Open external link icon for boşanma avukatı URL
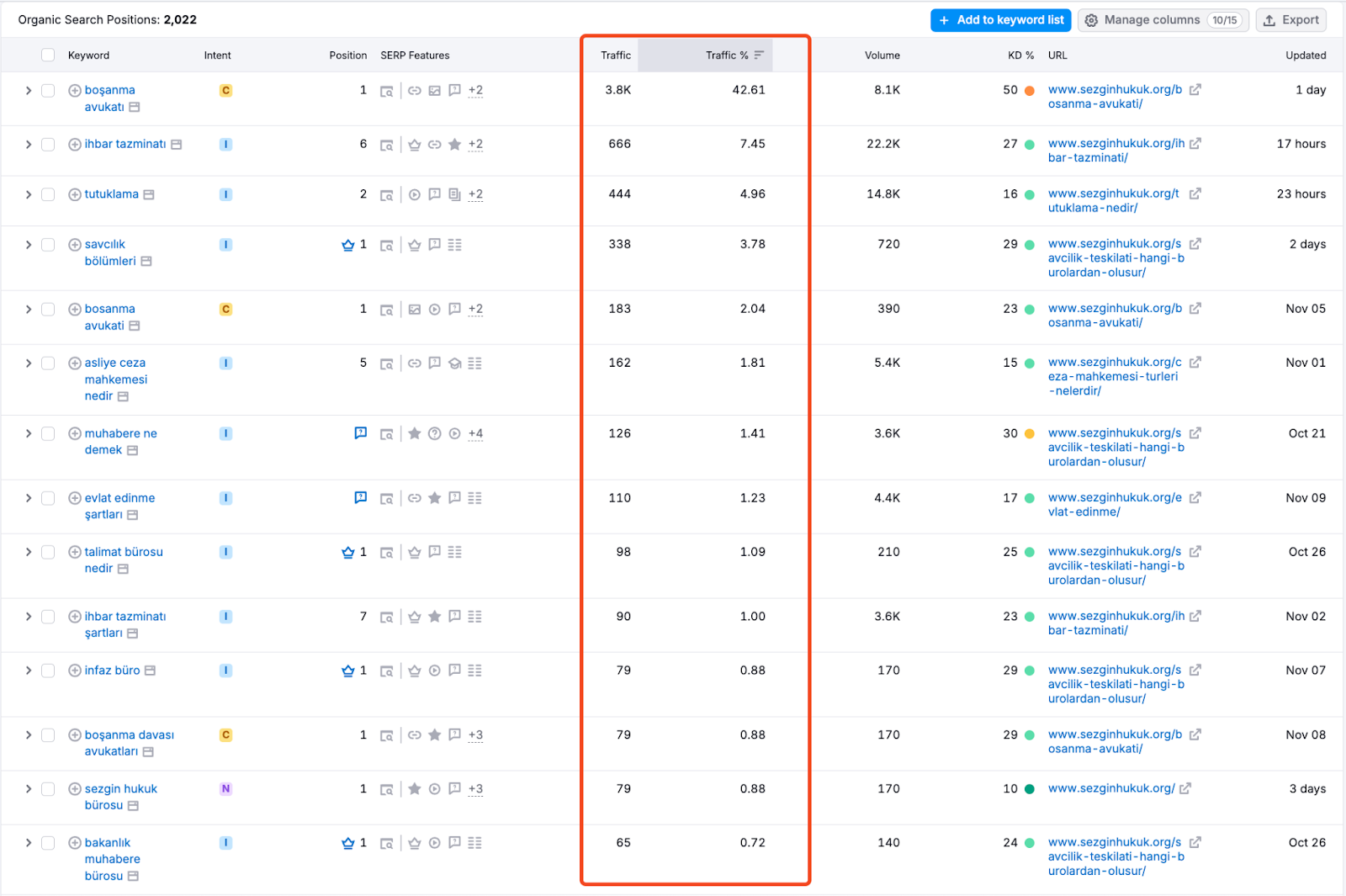 point(1195,89)
